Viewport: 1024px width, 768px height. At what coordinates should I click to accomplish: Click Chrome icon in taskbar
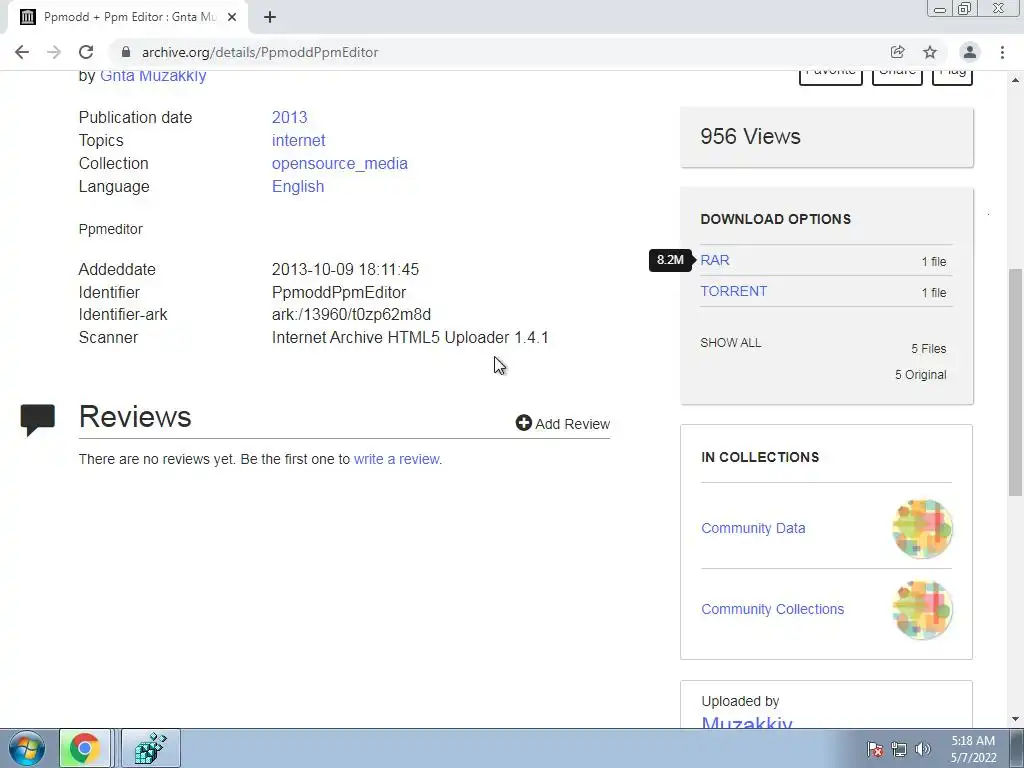point(85,748)
